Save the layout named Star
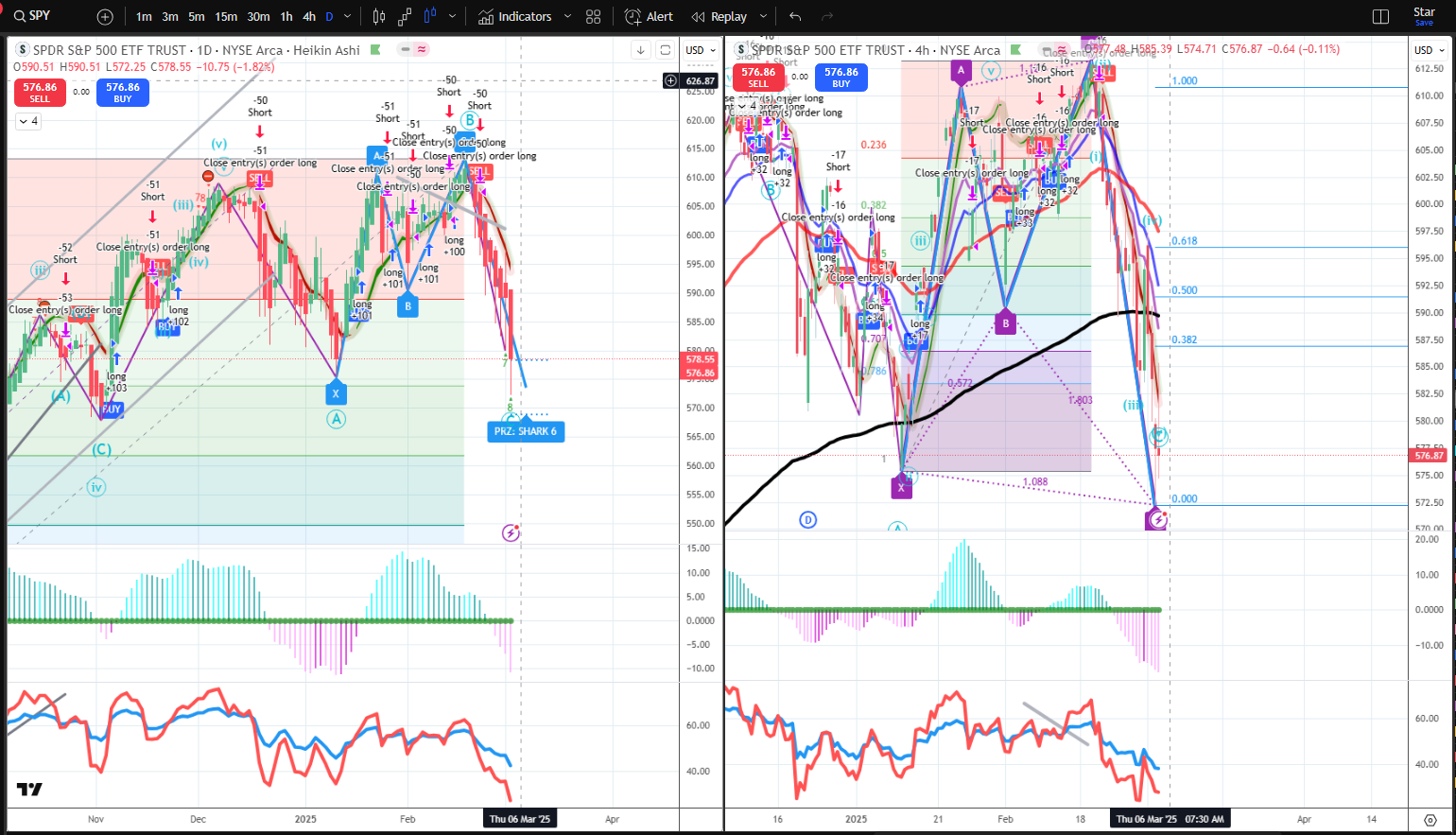The height and width of the screenshot is (835, 1456). click(1424, 16)
